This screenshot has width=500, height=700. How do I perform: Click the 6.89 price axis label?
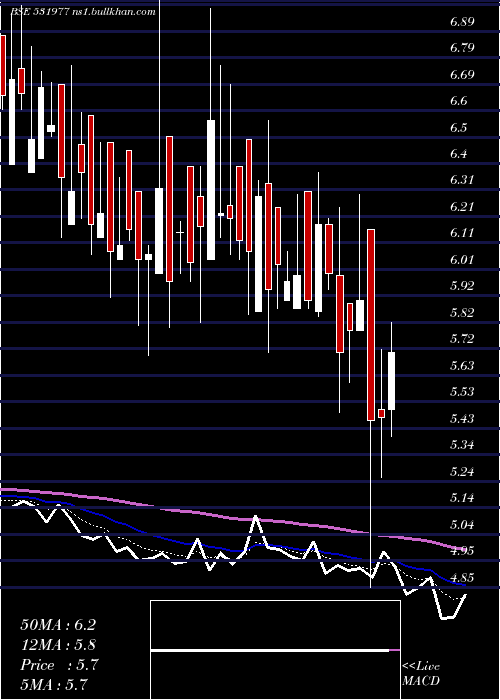pyautogui.click(x=462, y=21)
